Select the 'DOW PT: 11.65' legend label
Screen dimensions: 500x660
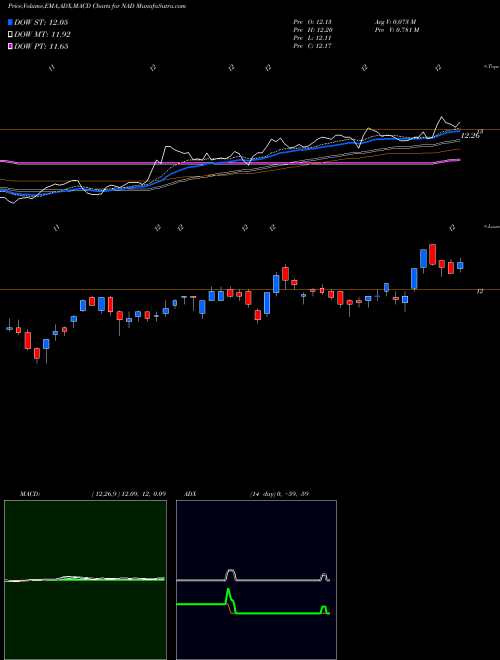click(41, 46)
